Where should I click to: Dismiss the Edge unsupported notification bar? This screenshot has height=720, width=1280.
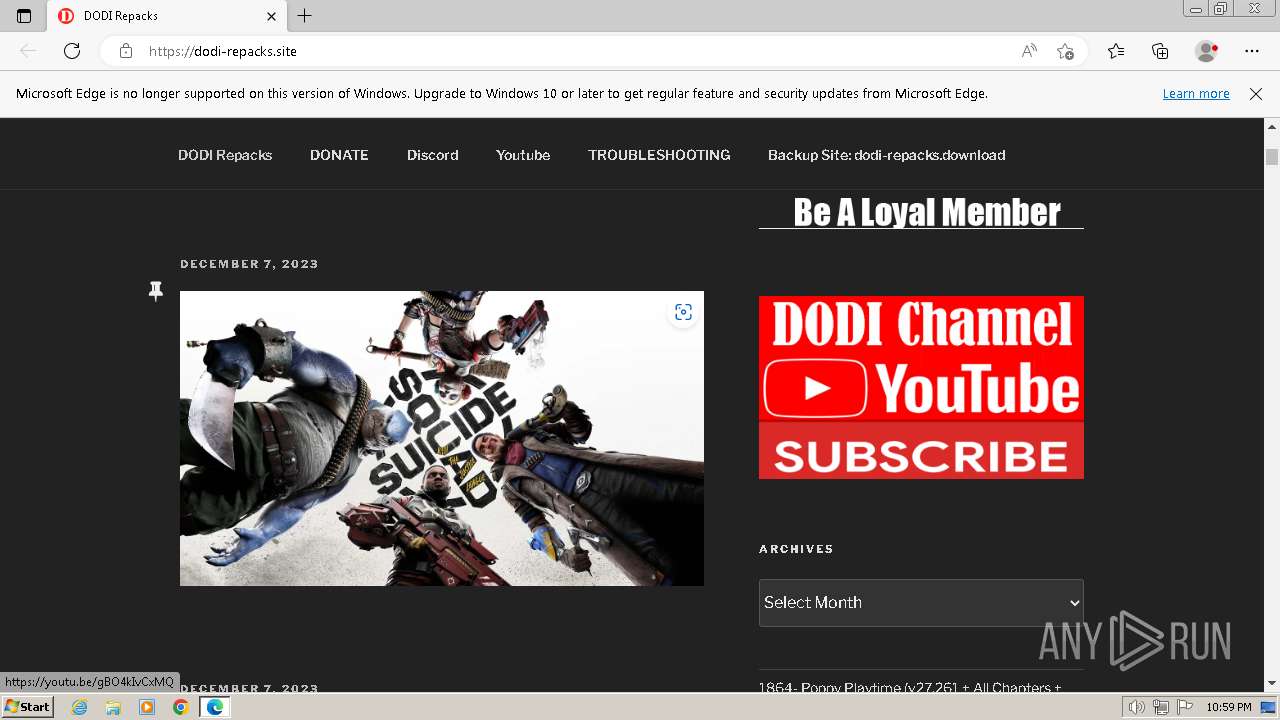pos(1256,94)
